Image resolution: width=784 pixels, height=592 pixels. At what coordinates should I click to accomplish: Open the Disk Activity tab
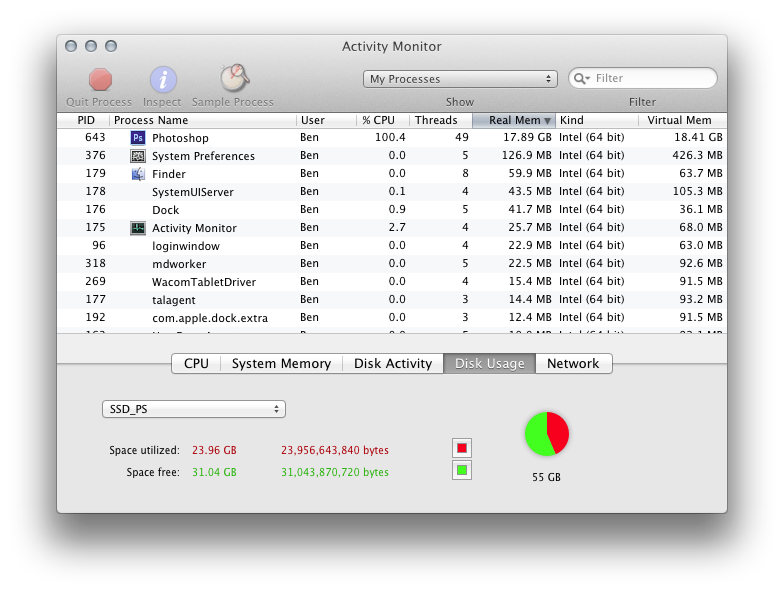[x=393, y=364]
